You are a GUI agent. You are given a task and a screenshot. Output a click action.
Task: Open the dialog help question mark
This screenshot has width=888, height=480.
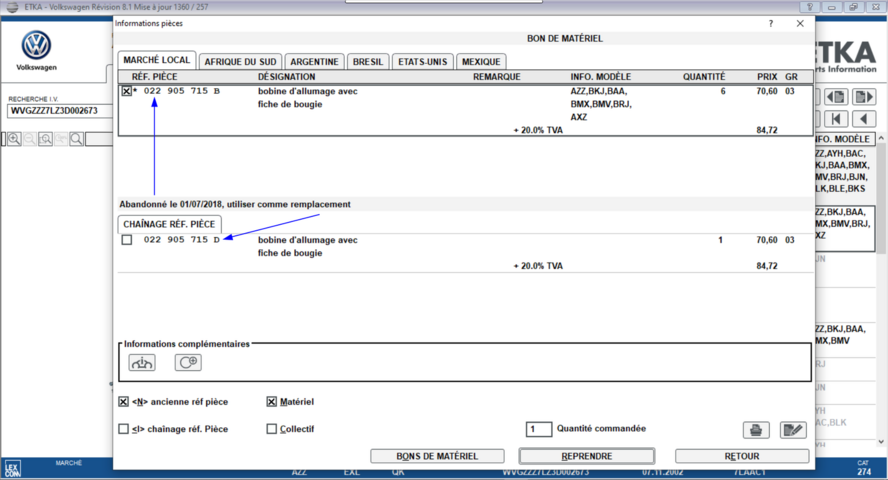click(x=771, y=23)
